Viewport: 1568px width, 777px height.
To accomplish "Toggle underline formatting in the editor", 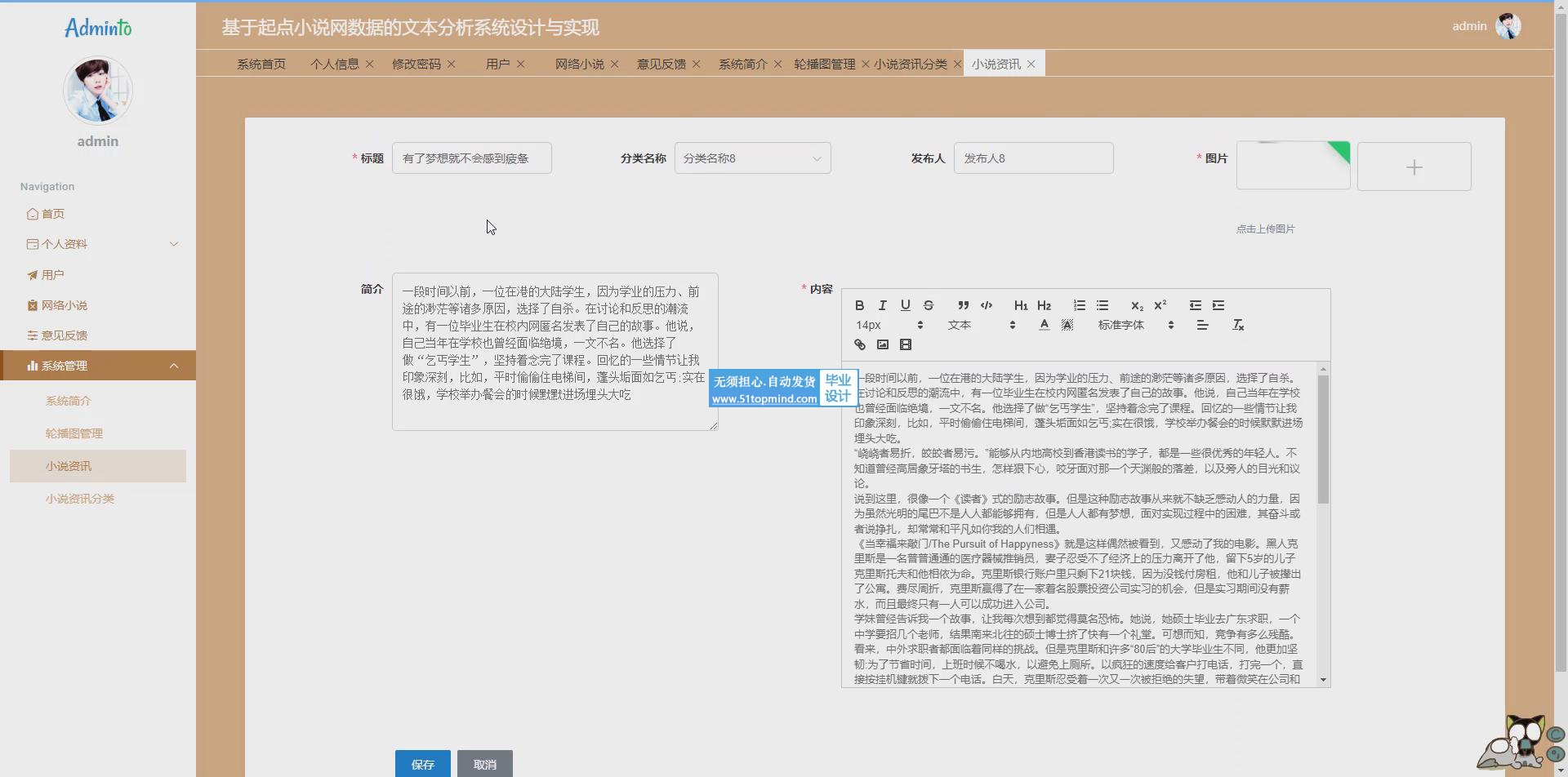I will pyautogui.click(x=905, y=305).
